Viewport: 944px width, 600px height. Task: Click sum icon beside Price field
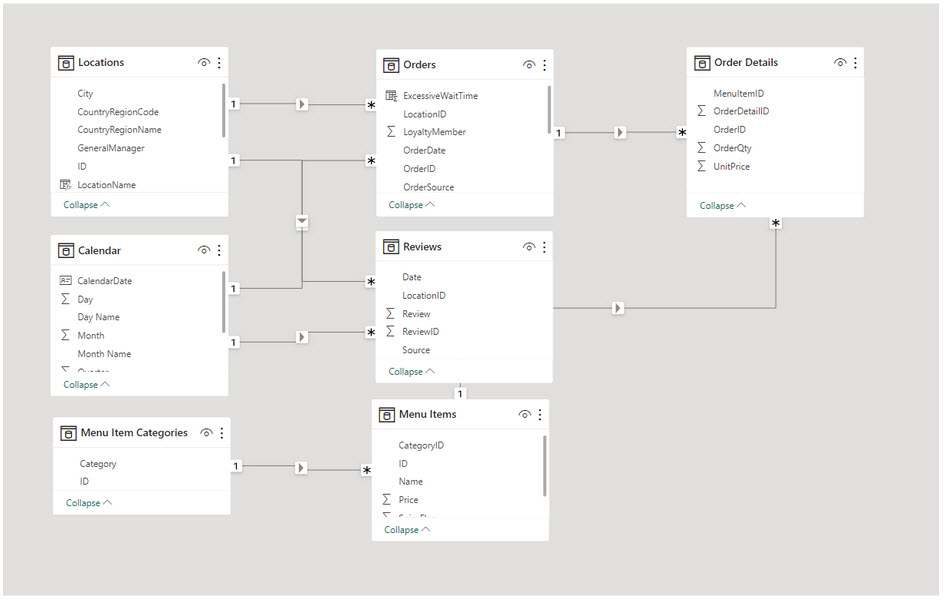[387, 499]
